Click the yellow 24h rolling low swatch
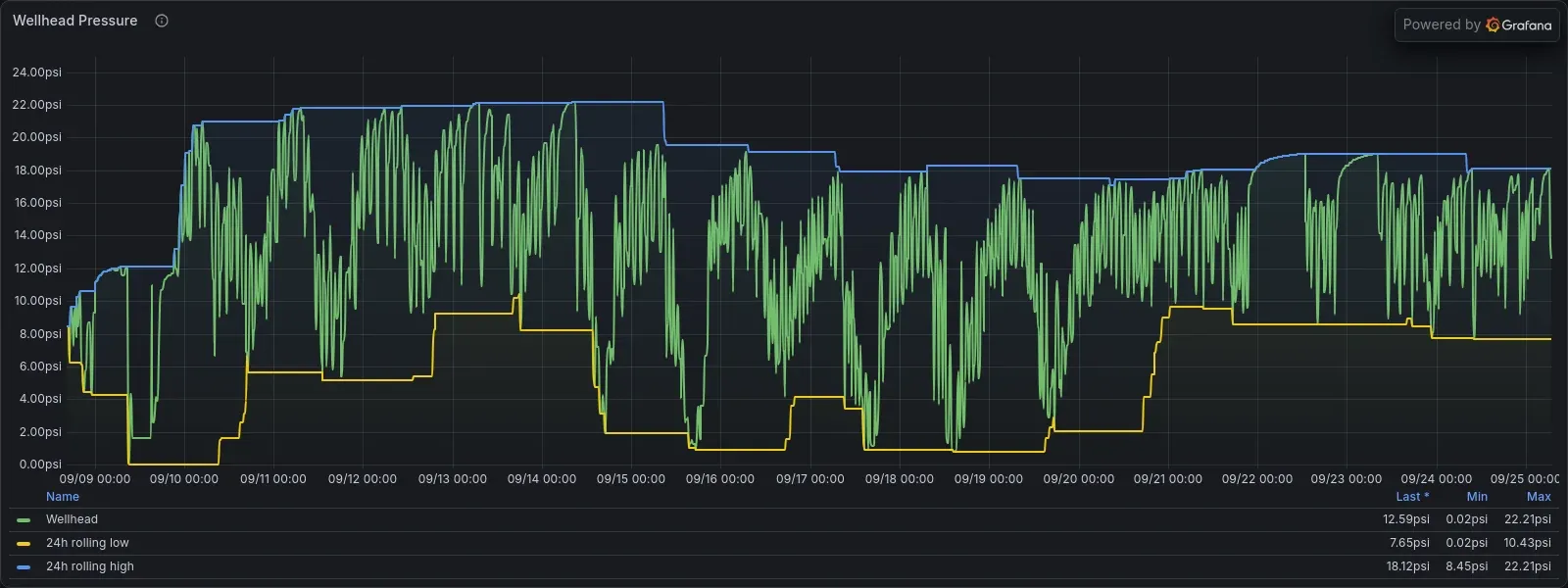The width and height of the screenshot is (1568, 588). (24, 544)
